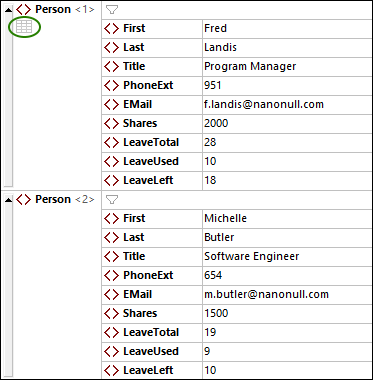Click filter icon for Person 2
The width and height of the screenshot is (373, 380).
click(112, 200)
